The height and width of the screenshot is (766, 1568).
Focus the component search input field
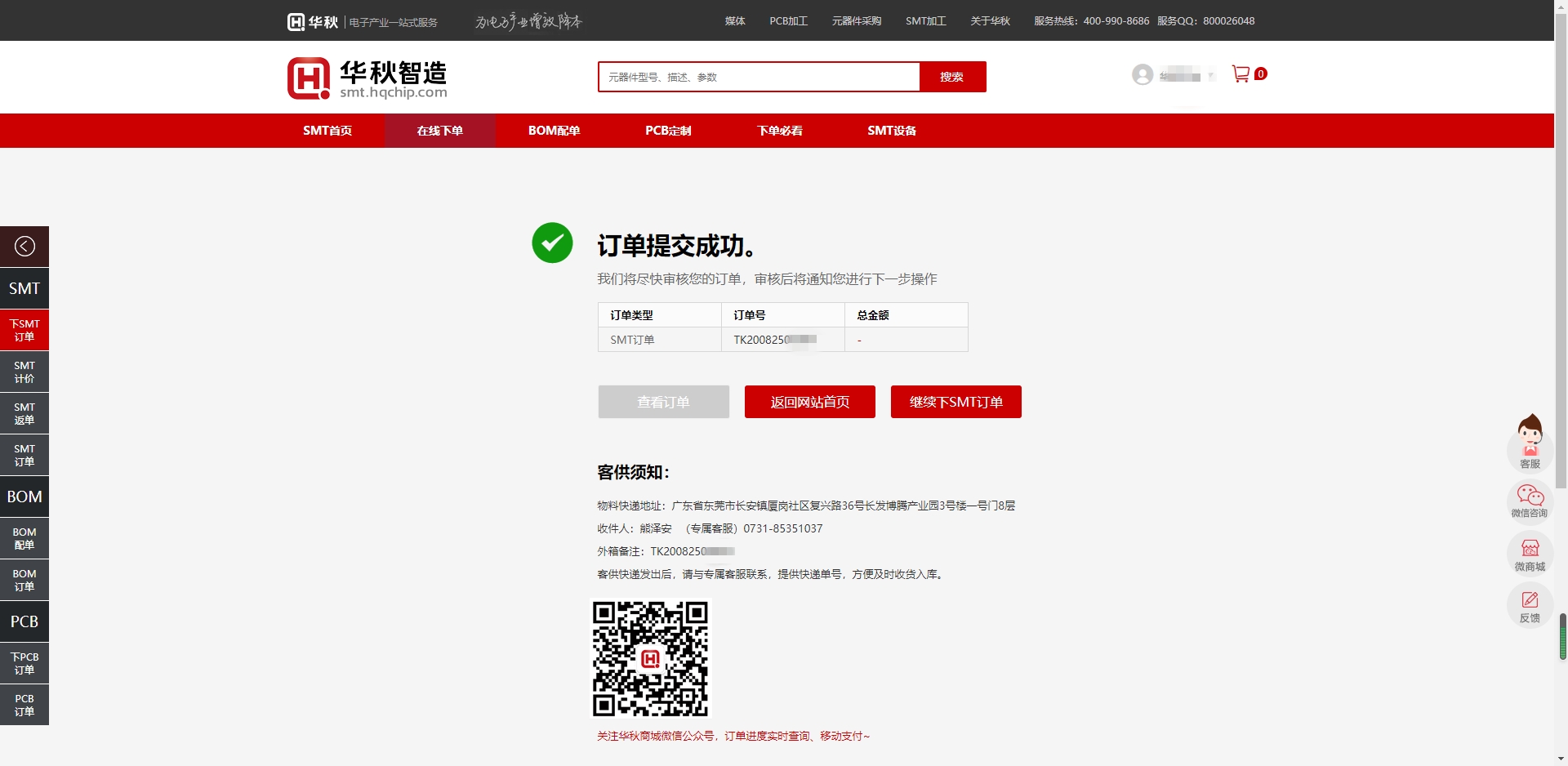(x=759, y=77)
